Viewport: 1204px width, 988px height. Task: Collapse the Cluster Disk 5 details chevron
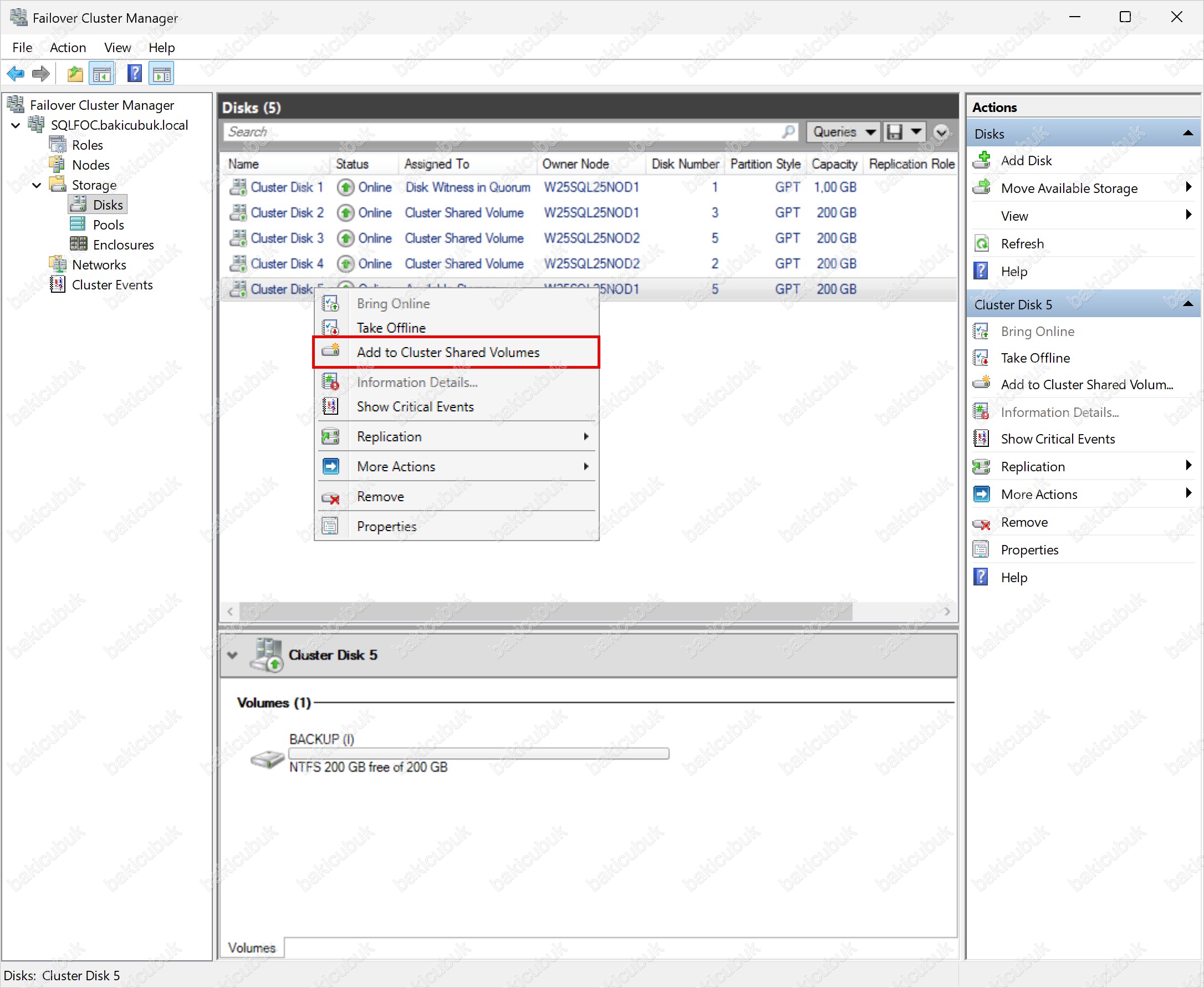tap(232, 654)
